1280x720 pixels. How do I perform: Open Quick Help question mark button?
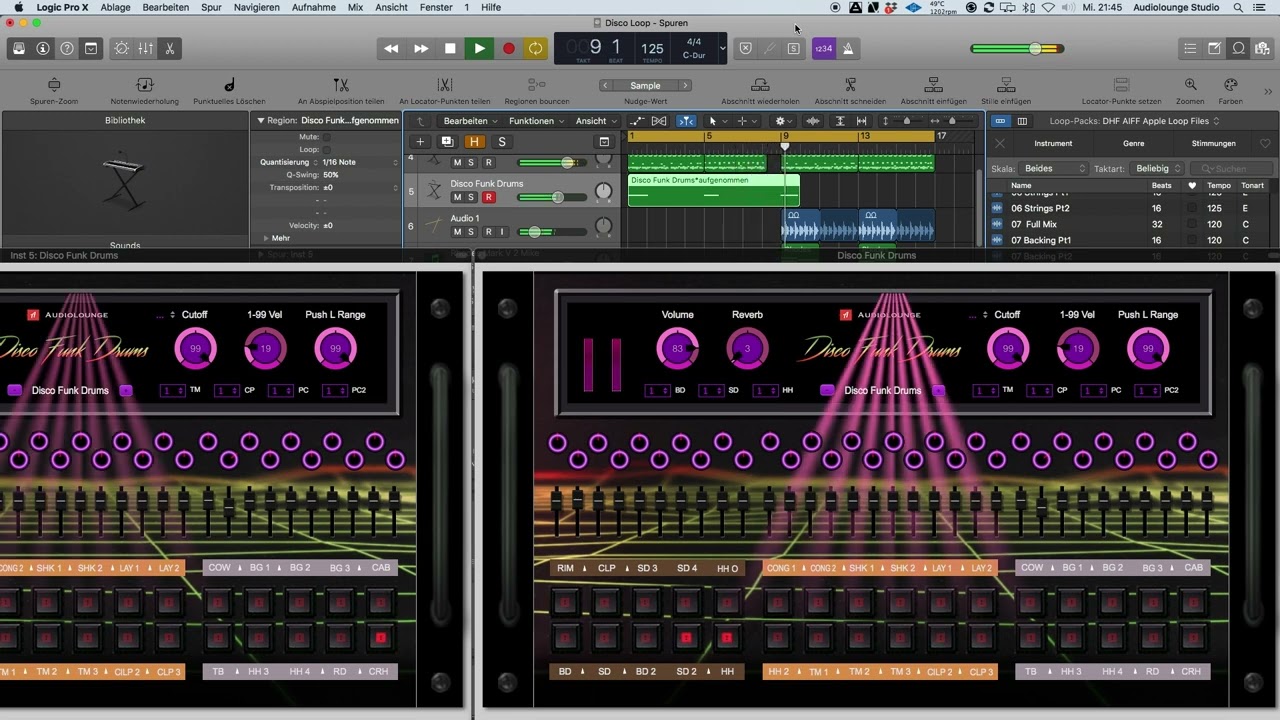click(x=67, y=48)
